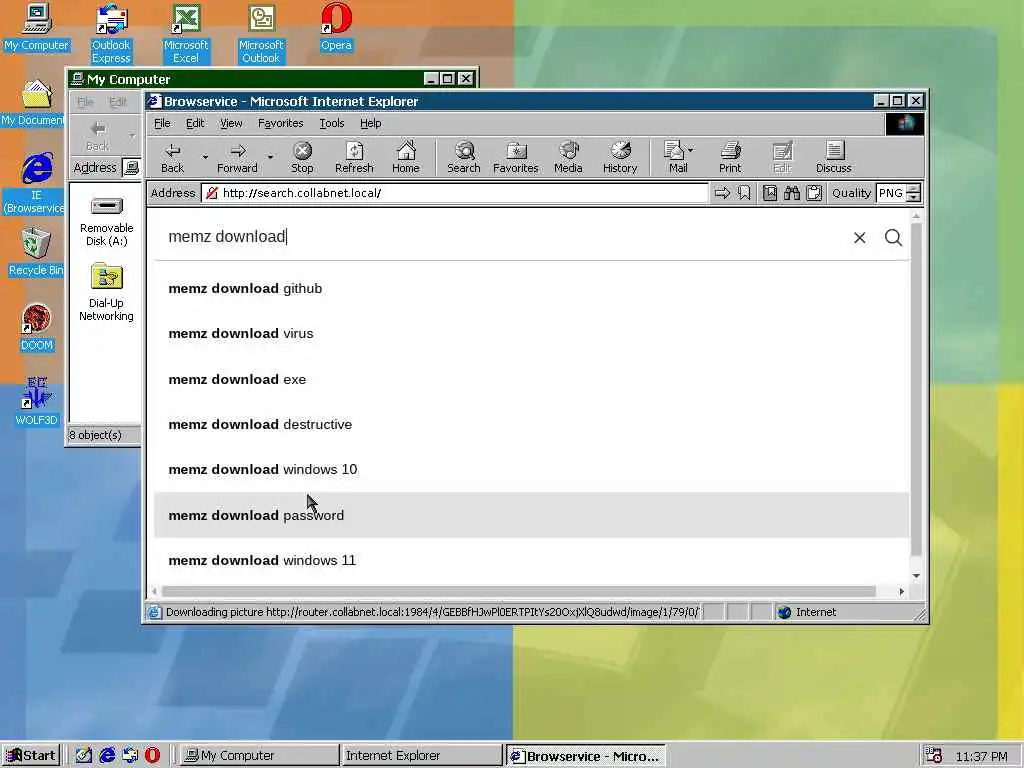Select Dial-Up Networking in My Computer
This screenshot has width=1024, height=768.
(x=106, y=292)
